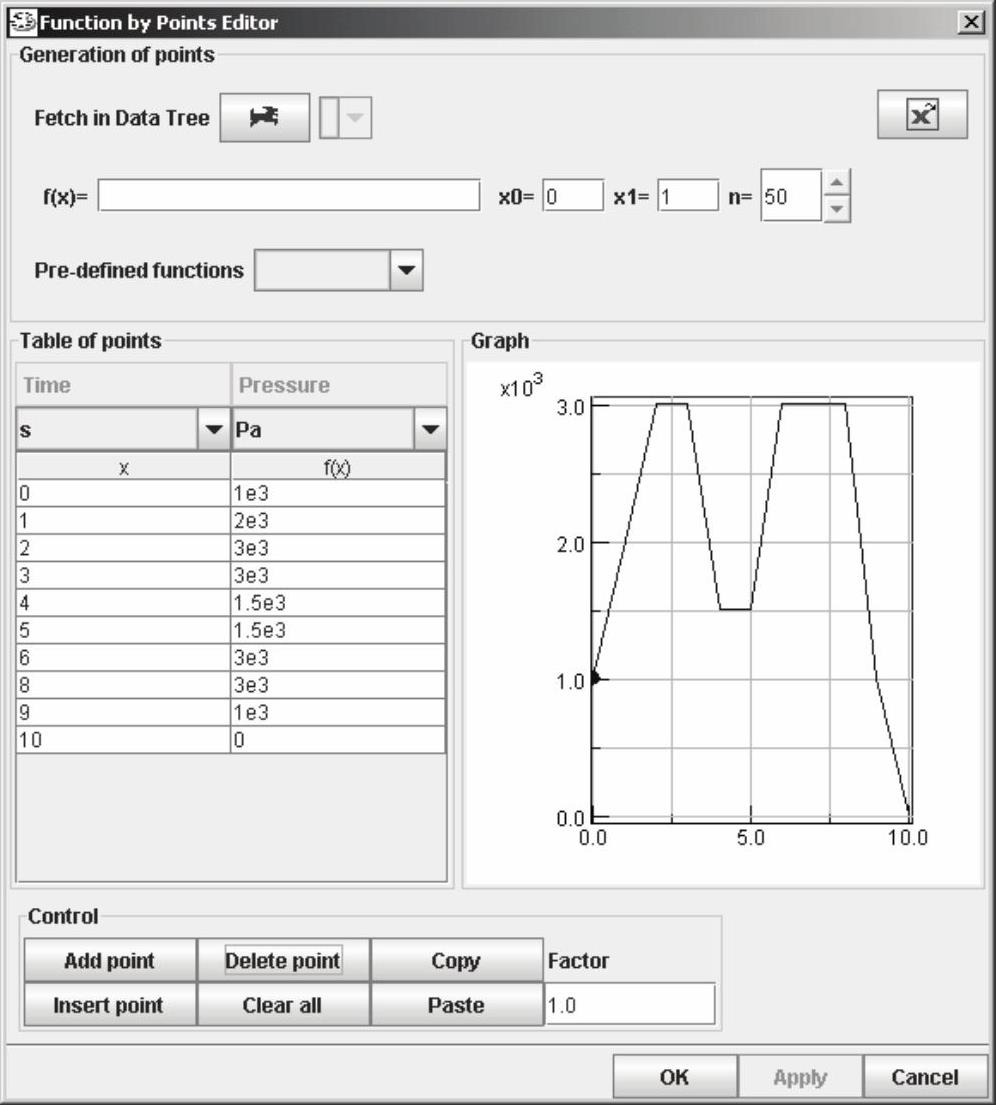Confirm with the OK button
Screen dimensions: 996x1105
(674, 1077)
